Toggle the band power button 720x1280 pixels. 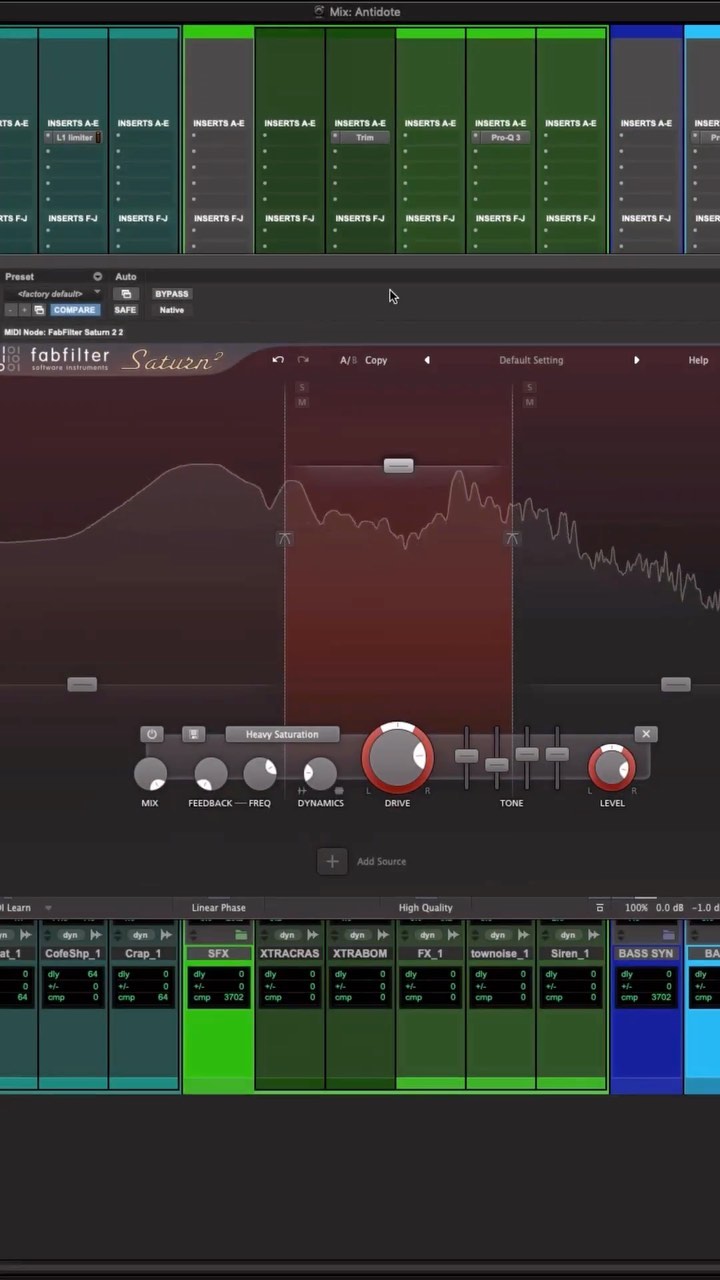point(152,734)
